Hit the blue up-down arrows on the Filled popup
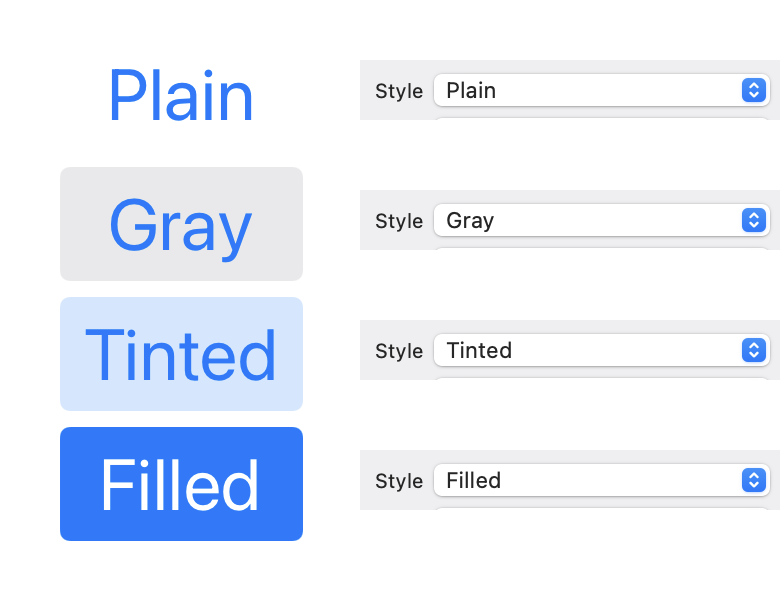780x600 pixels. point(754,480)
